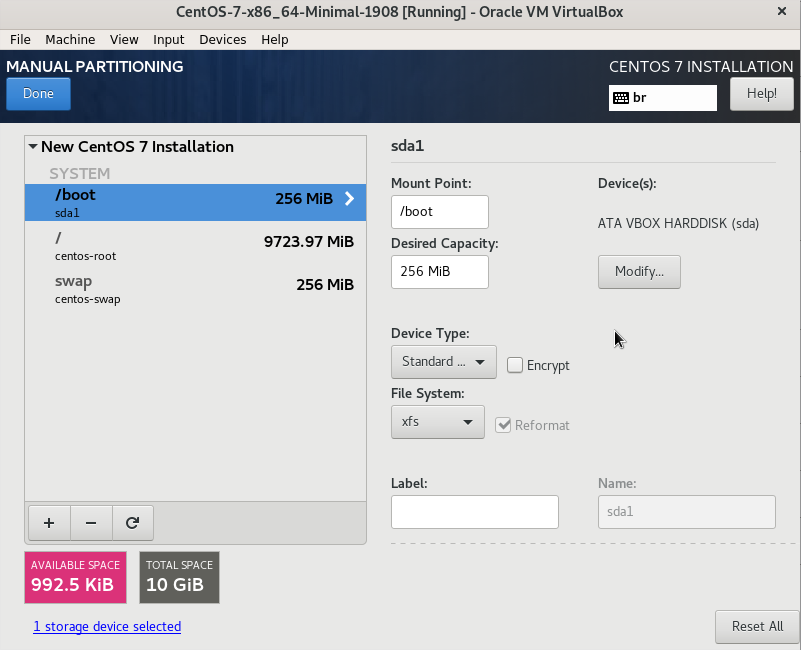This screenshot has height=650, width=801.
Task: Click the br keyboard layout indicator box
Action: pos(663,98)
